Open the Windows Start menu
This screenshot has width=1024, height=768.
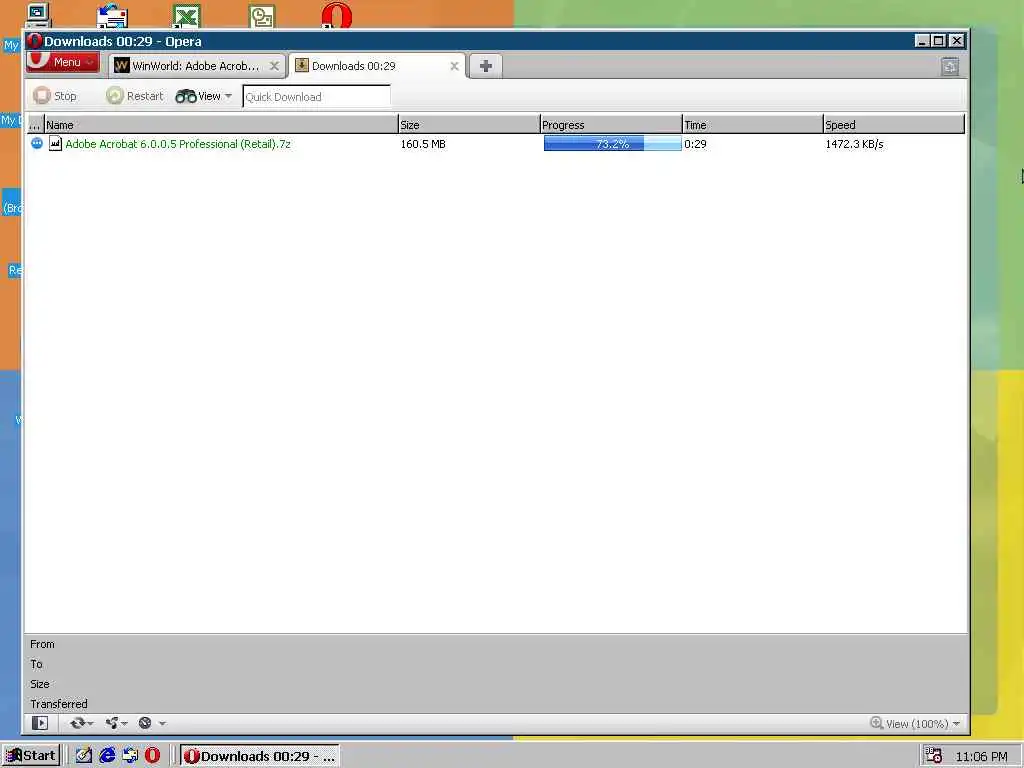[x=31, y=756]
